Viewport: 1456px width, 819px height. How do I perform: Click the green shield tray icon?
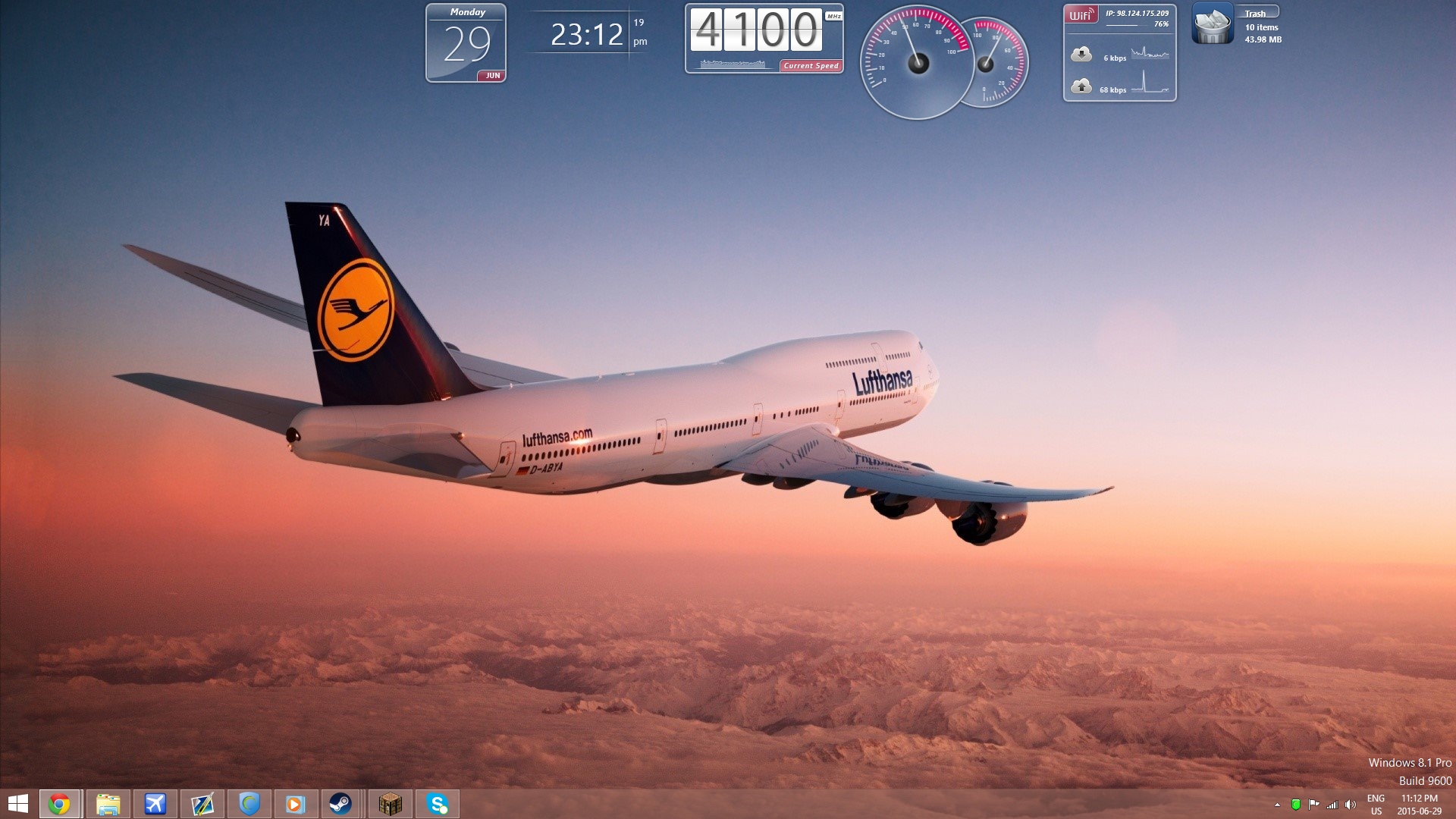pyautogui.click(x=1296, y=805)
